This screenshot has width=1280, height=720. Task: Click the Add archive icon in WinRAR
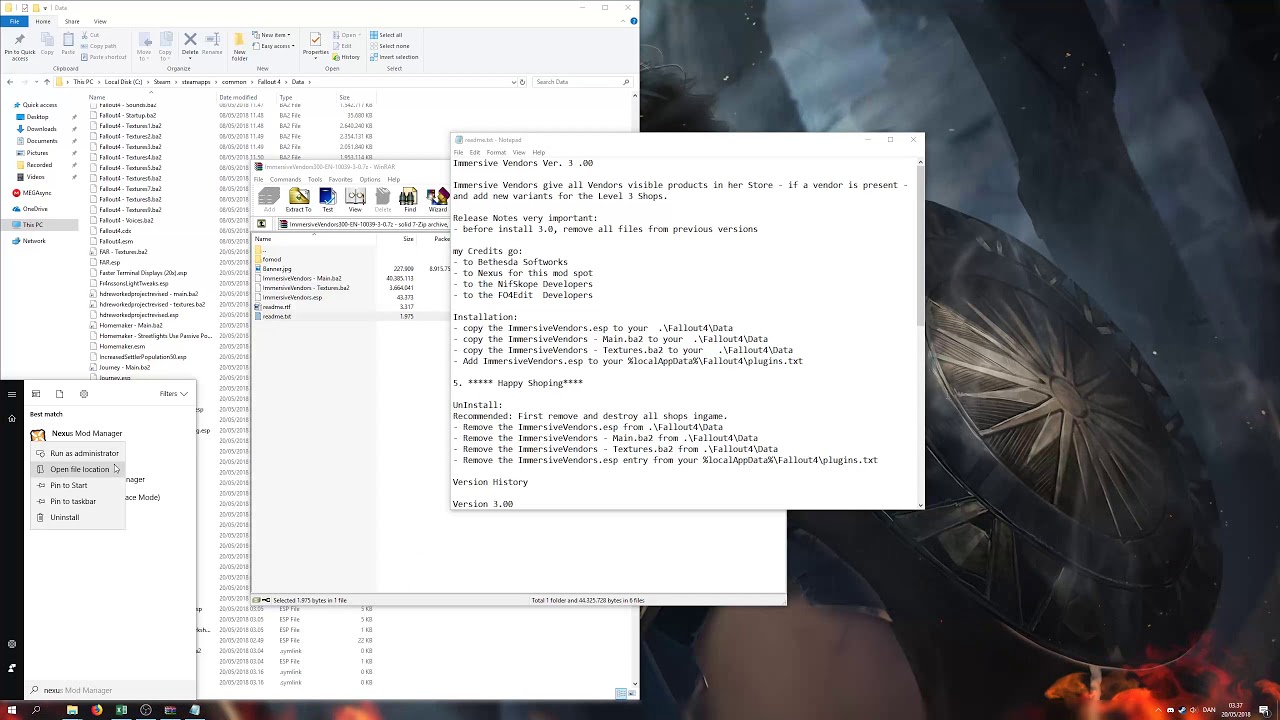(x=269, y=200)
